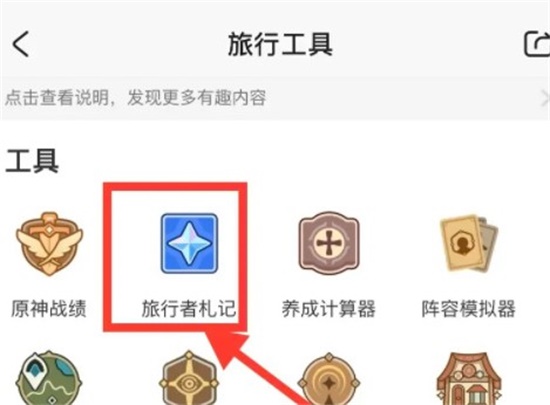Launch the 养成计算器 cross emblem icon
Screen dimensions: 550x405
pyautogui.click(x=329, y=243)
